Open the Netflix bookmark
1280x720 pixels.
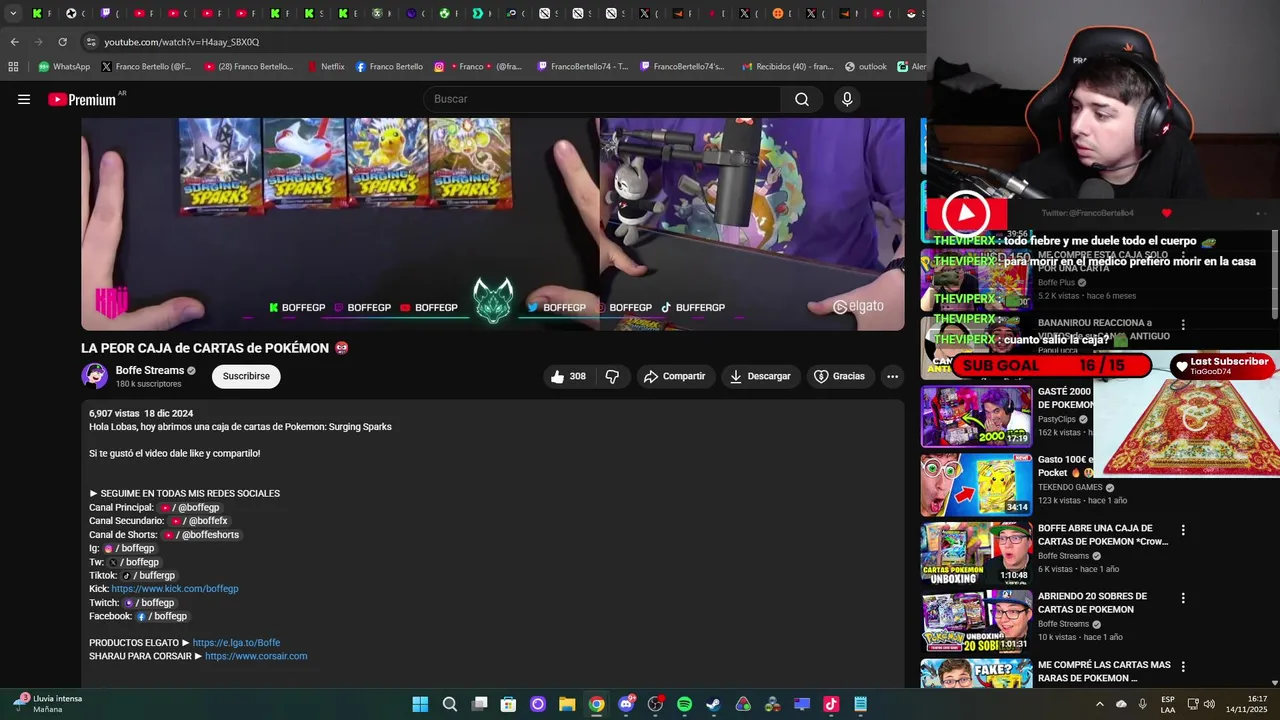pos(325,67)
